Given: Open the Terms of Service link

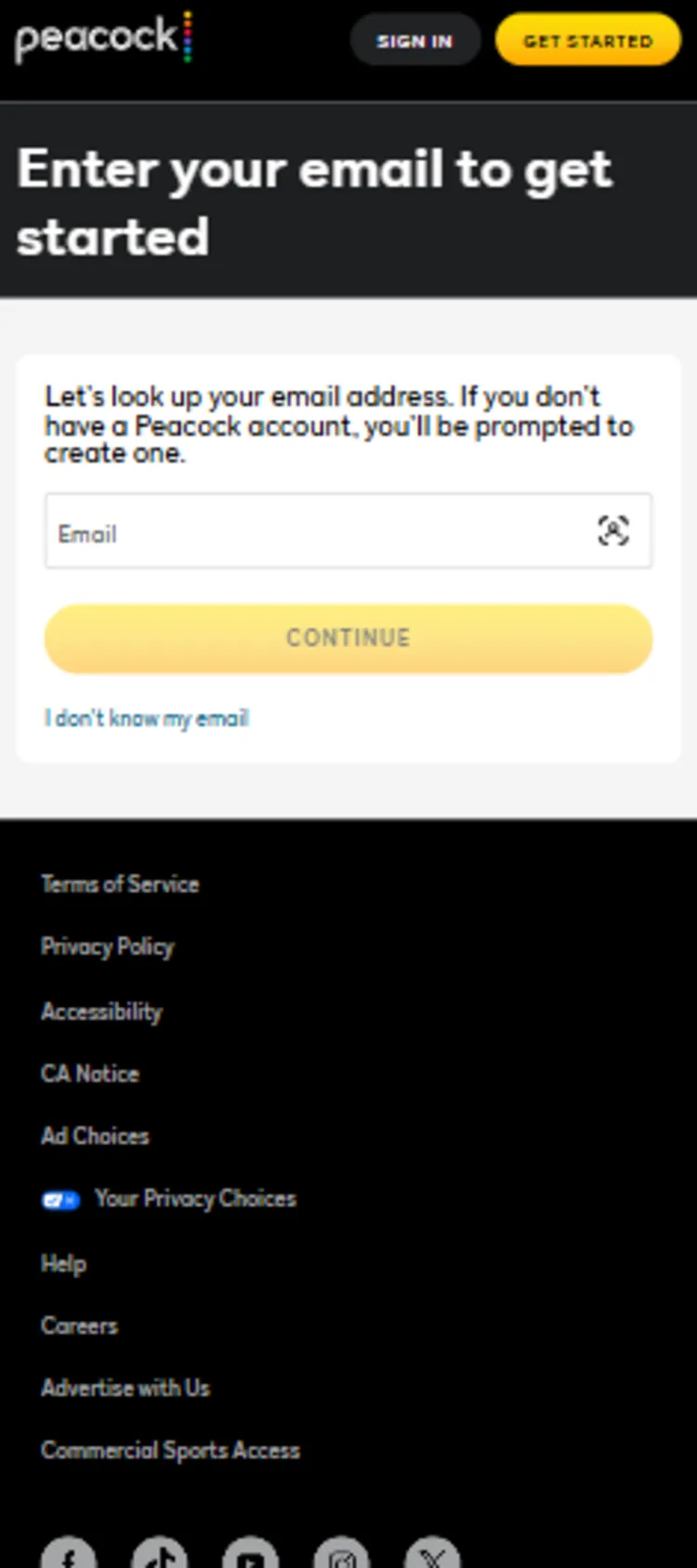Looking at the screenshot, I should (120, 884).
